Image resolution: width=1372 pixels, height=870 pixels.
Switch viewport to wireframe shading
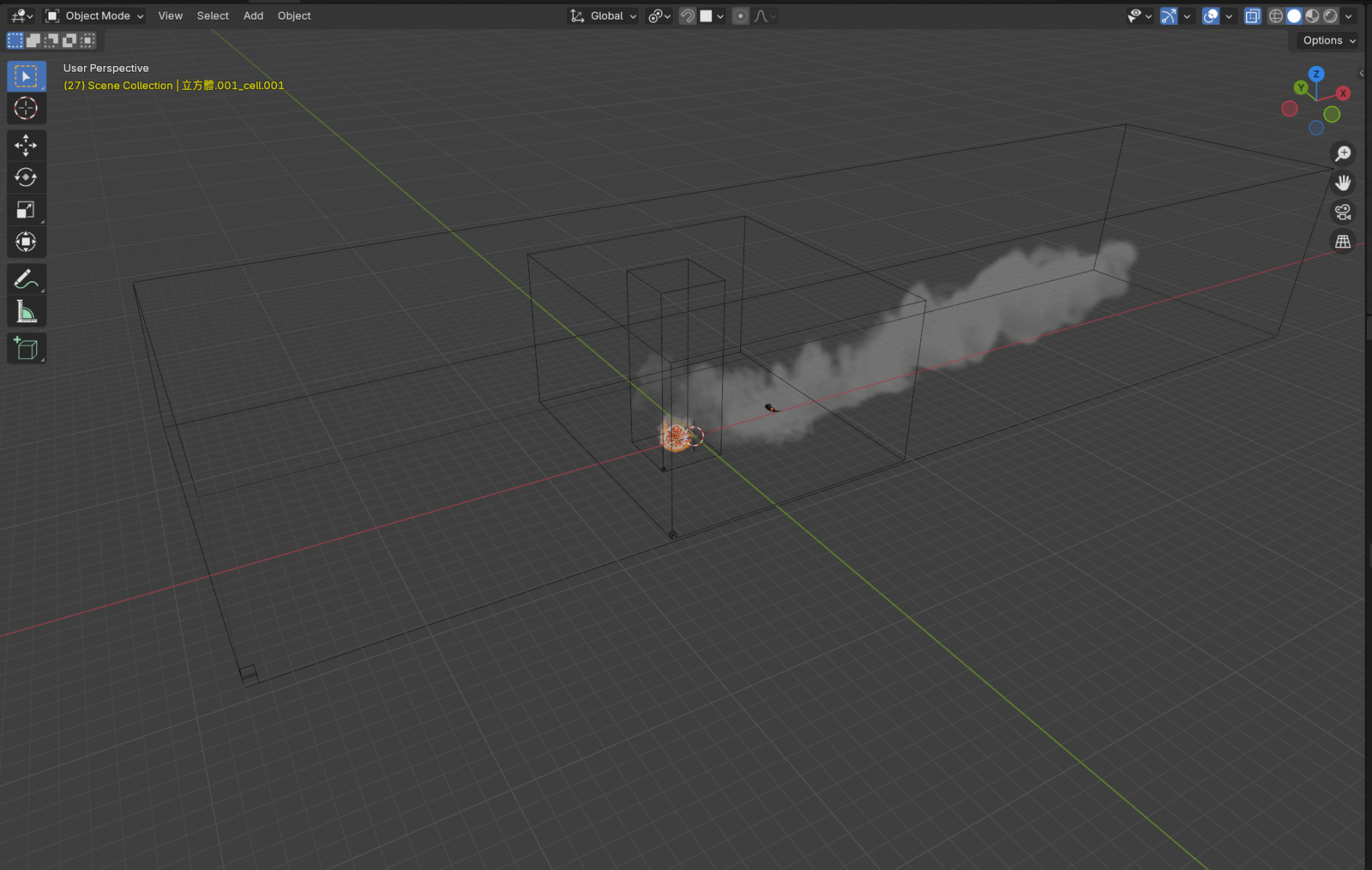coord(1276,16)
